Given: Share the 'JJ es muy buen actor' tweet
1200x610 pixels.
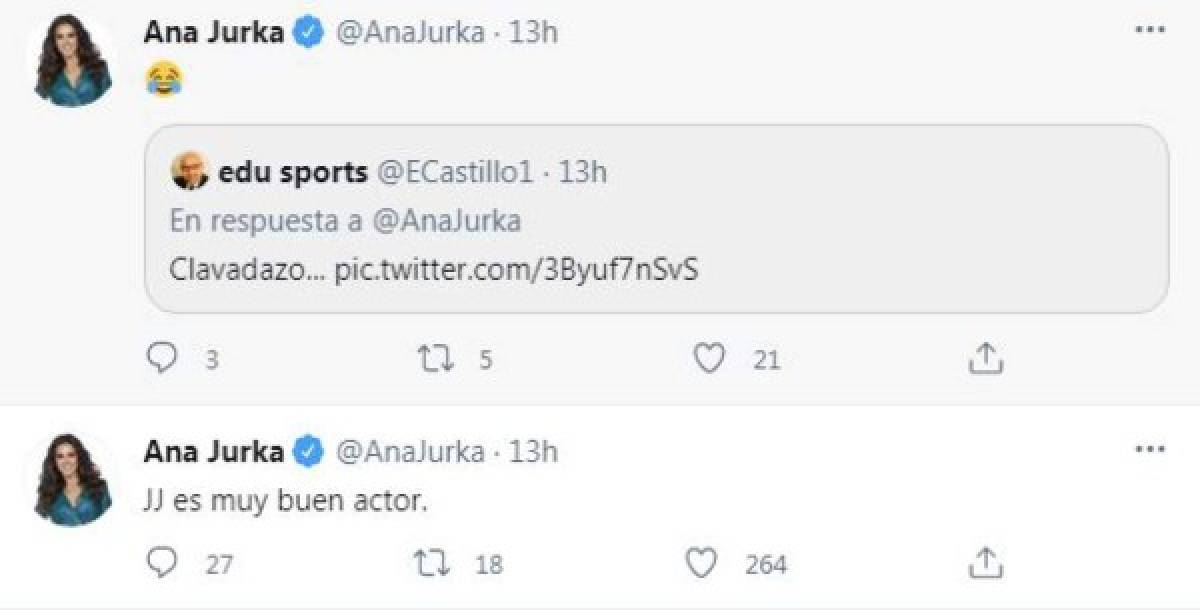Looking at the screenshot, I should coord(985,563).
